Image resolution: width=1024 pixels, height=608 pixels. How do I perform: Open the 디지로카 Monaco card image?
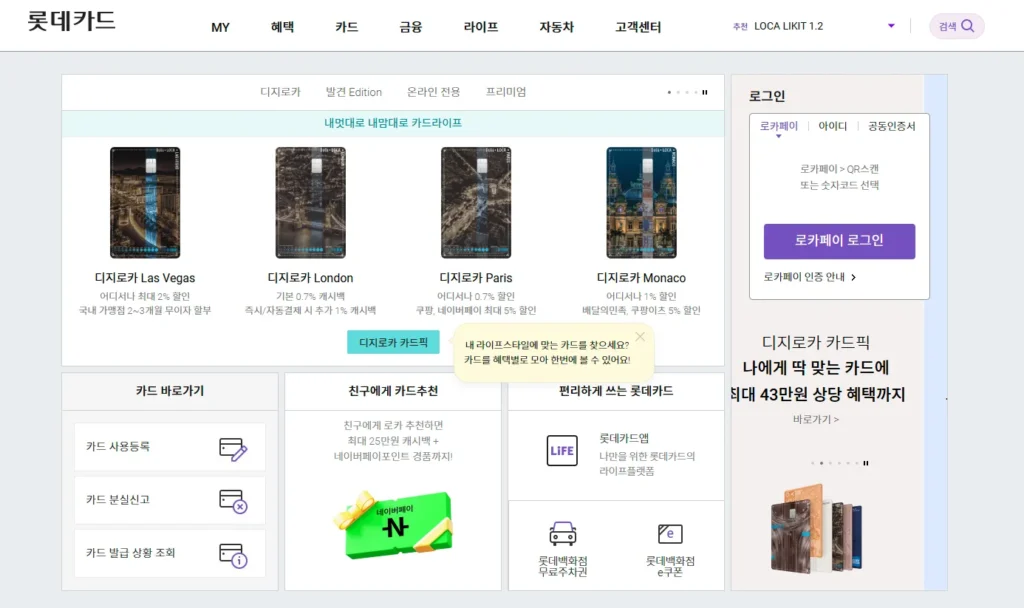[x=641, y=202]
